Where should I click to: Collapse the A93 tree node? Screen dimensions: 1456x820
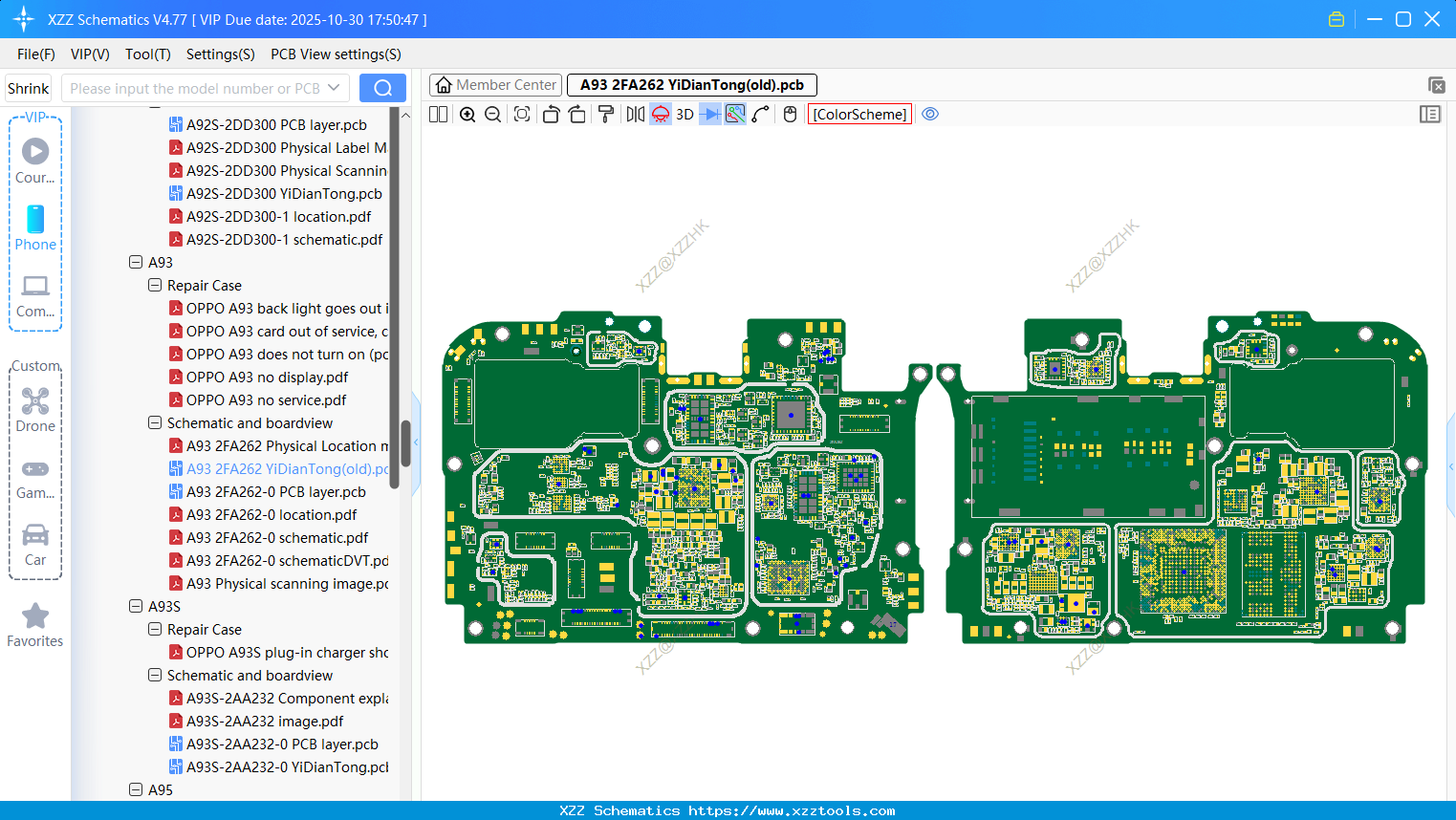(x=135, y=262)
